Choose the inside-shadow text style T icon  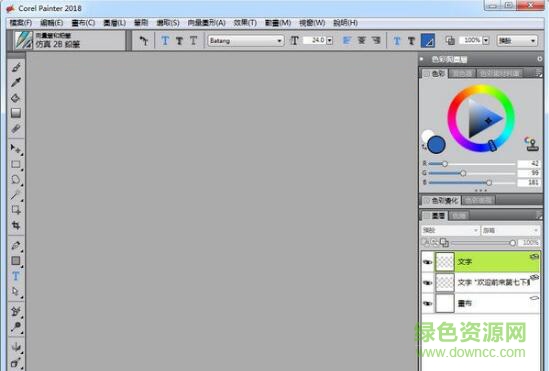click(193, 41)
